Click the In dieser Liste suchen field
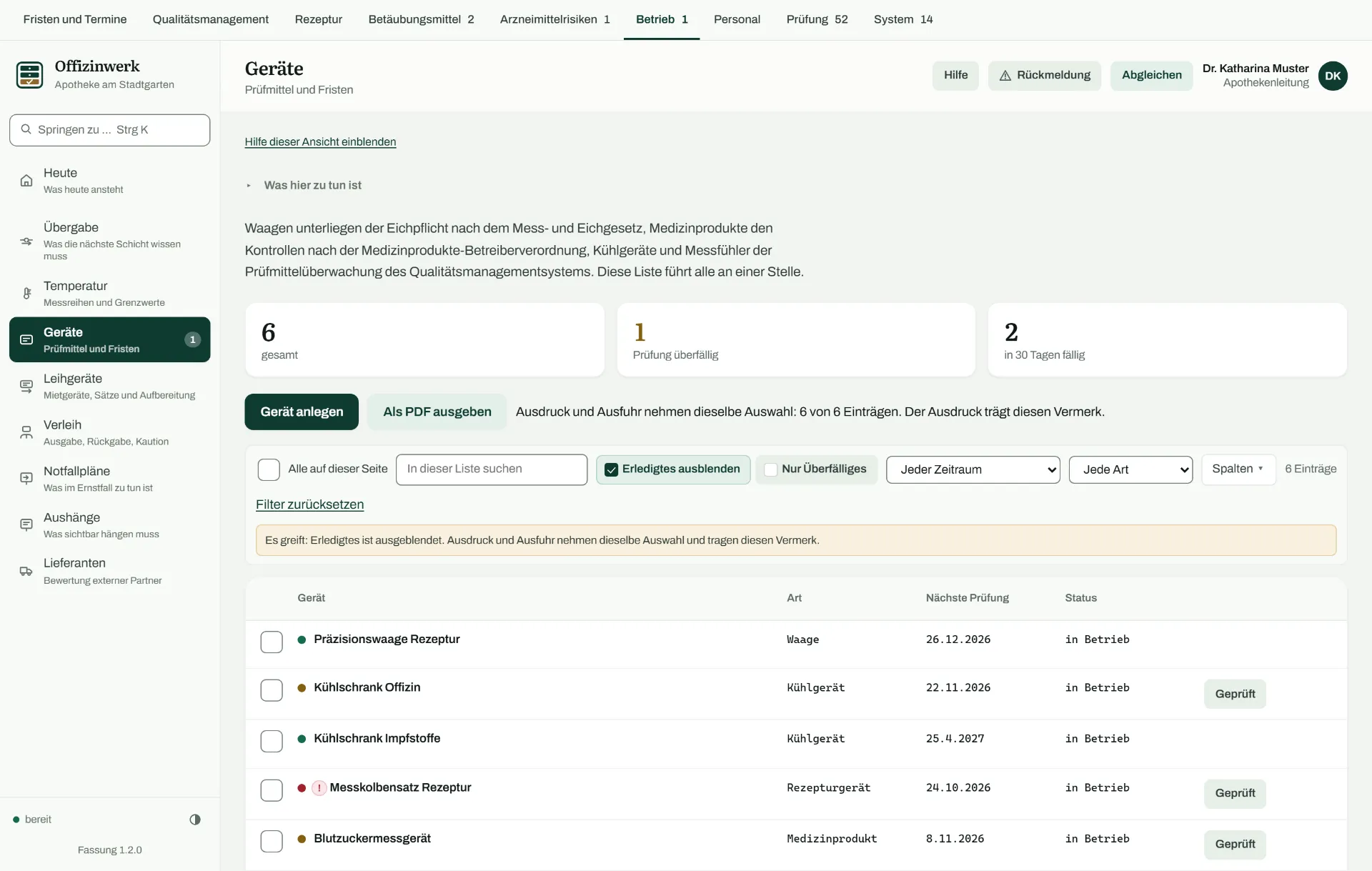The image size is (1372, 871). pos(492,469)
